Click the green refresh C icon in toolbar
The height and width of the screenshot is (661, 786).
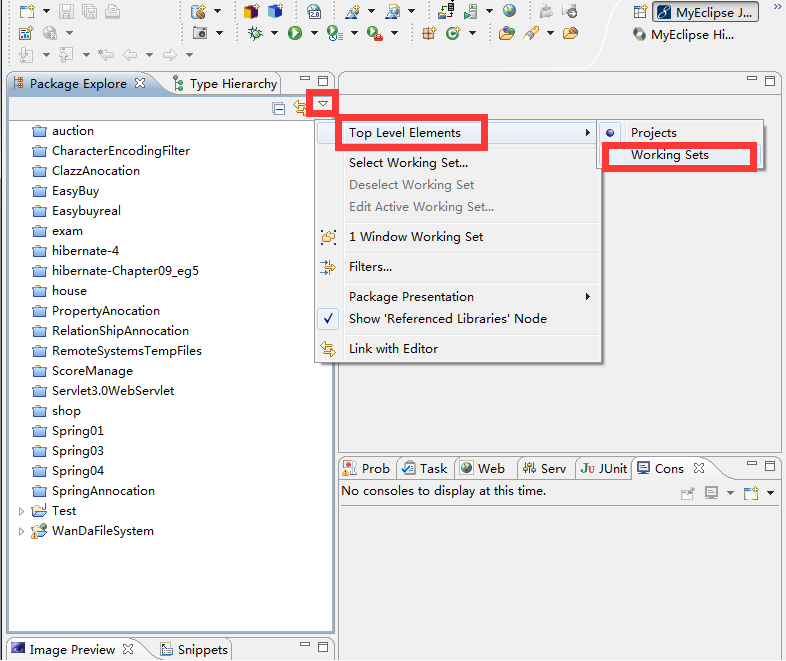pyautogui.click(x=453, y=33)
